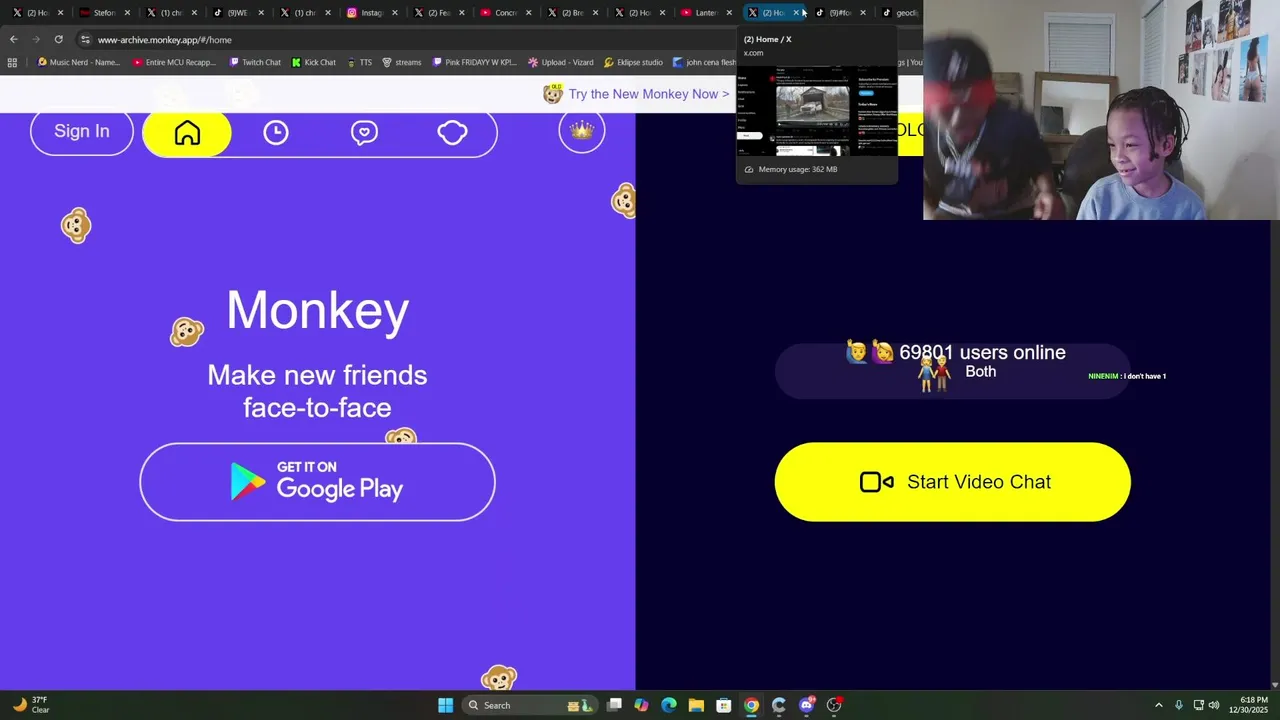This screenshot has width=1280, height=720.
Task: Open the heart chat messages icon
Action: click(364, 133)
